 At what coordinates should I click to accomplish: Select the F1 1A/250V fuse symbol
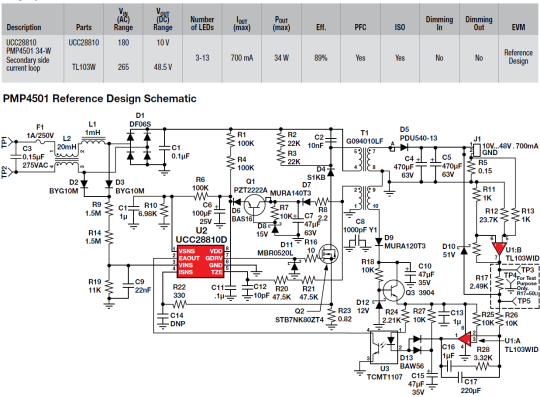point(40,142)
